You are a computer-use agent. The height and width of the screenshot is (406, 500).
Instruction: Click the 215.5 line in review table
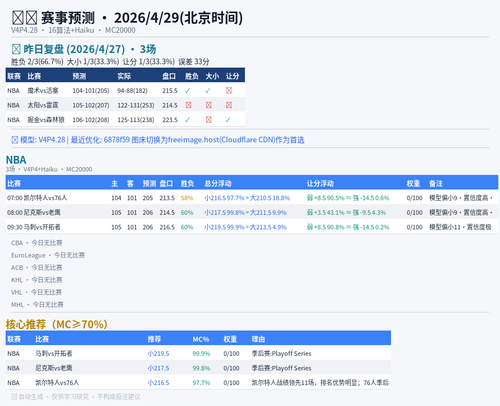(x=170, y=91)
